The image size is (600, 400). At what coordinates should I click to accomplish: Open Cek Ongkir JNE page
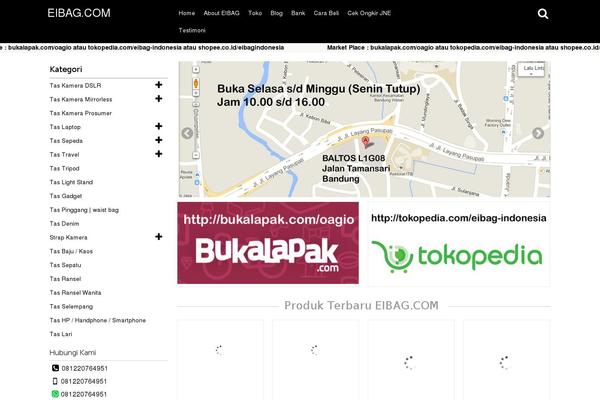click(x=369, y=13)
